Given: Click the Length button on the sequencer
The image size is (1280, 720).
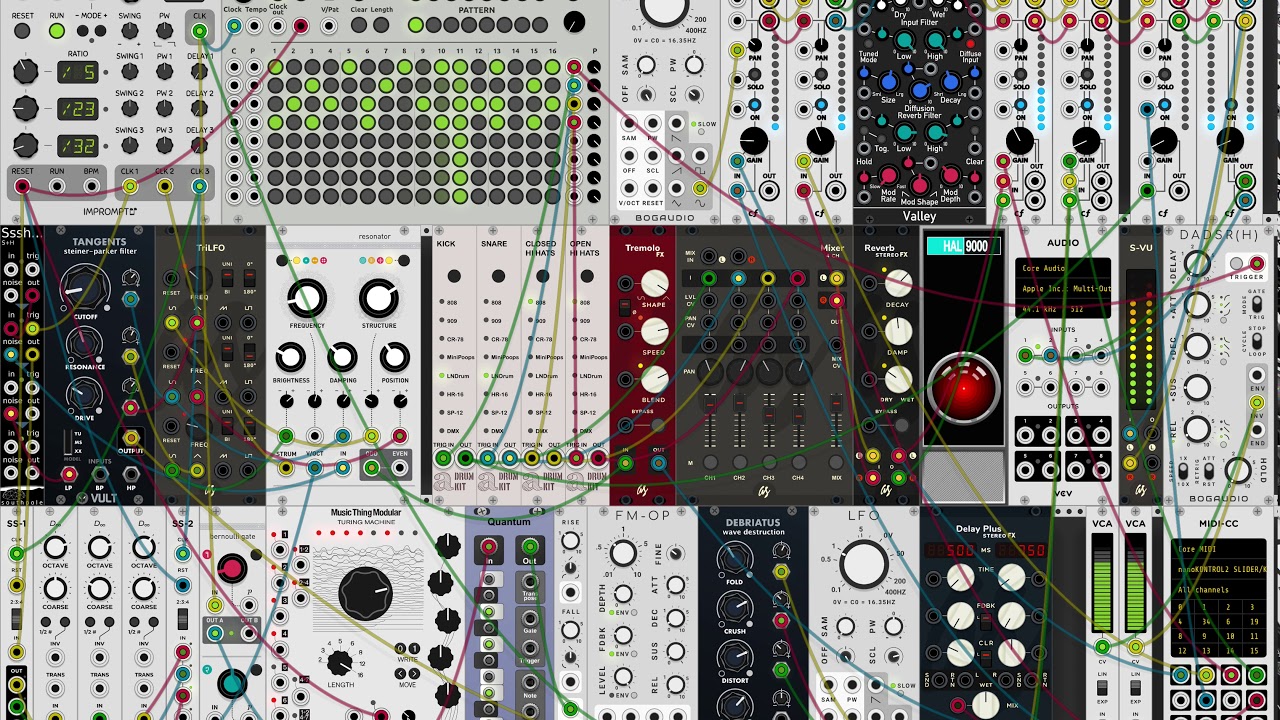Looking at the screenshot, I should [381, 25].
